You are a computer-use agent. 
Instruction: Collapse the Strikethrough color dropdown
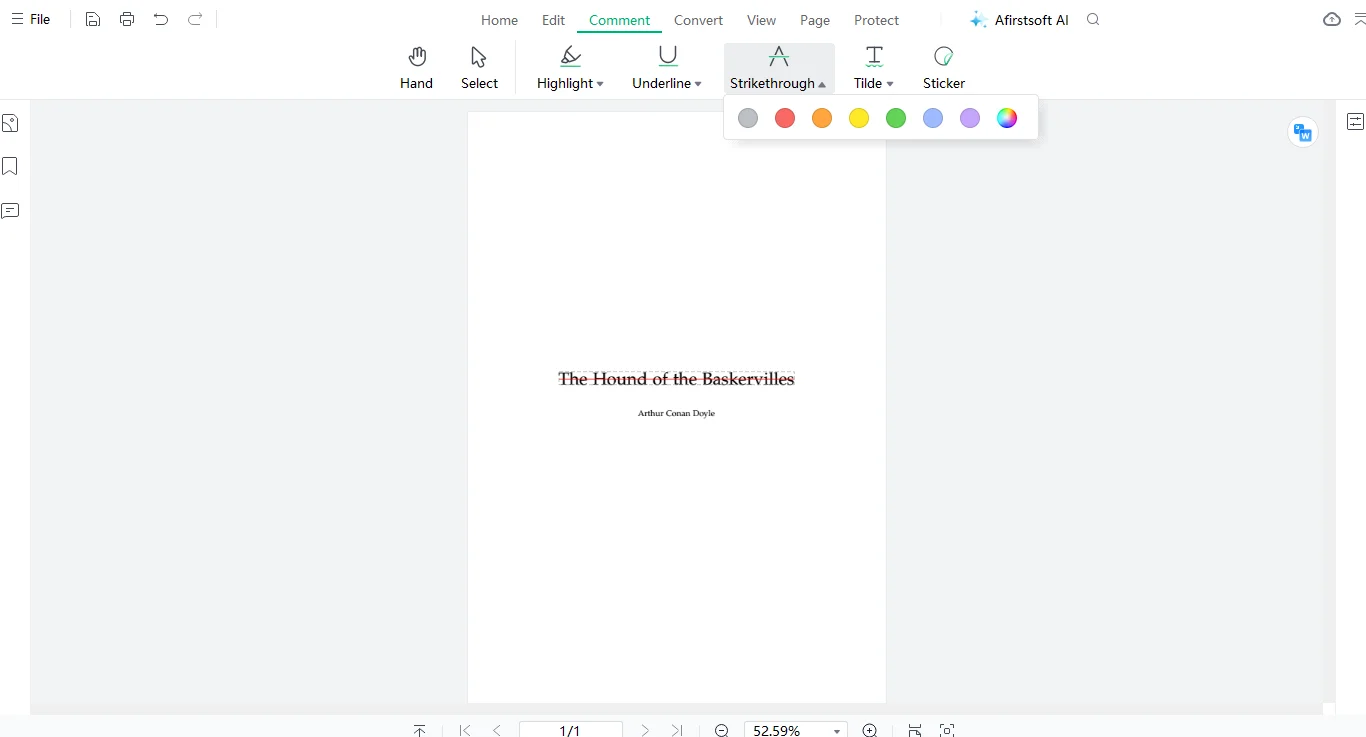coord(822,84)
